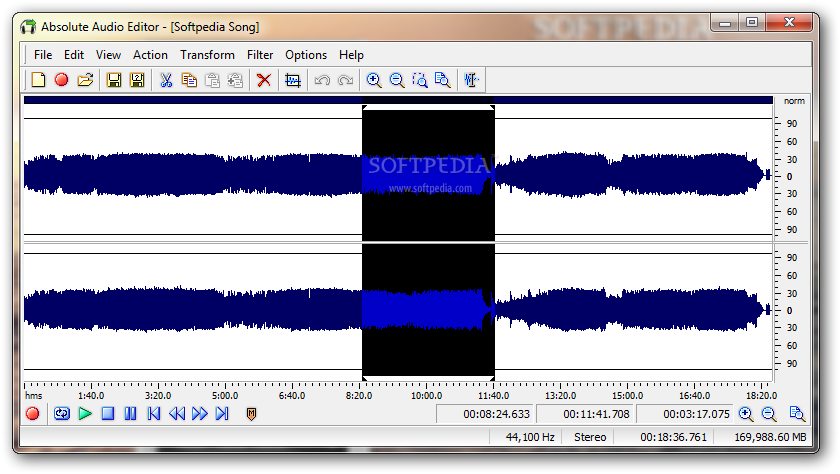Click the 10:00.0 mark on the timeline ruler
Screen dimensions: 840x474
[426, 395]
